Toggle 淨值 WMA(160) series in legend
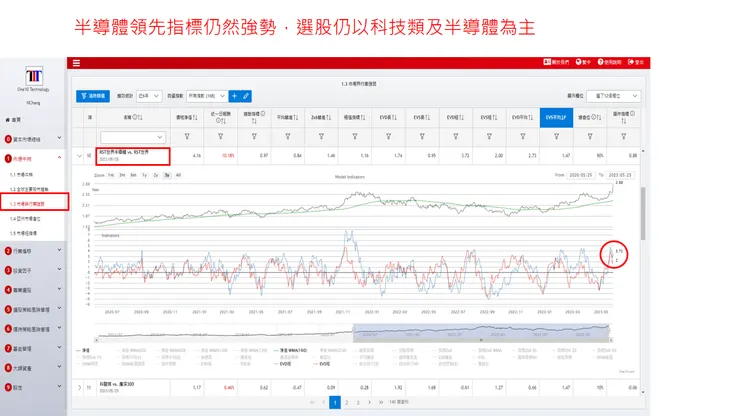Viewport: 740px width, 416px height. pyautogui.click(x=290, y=350)
